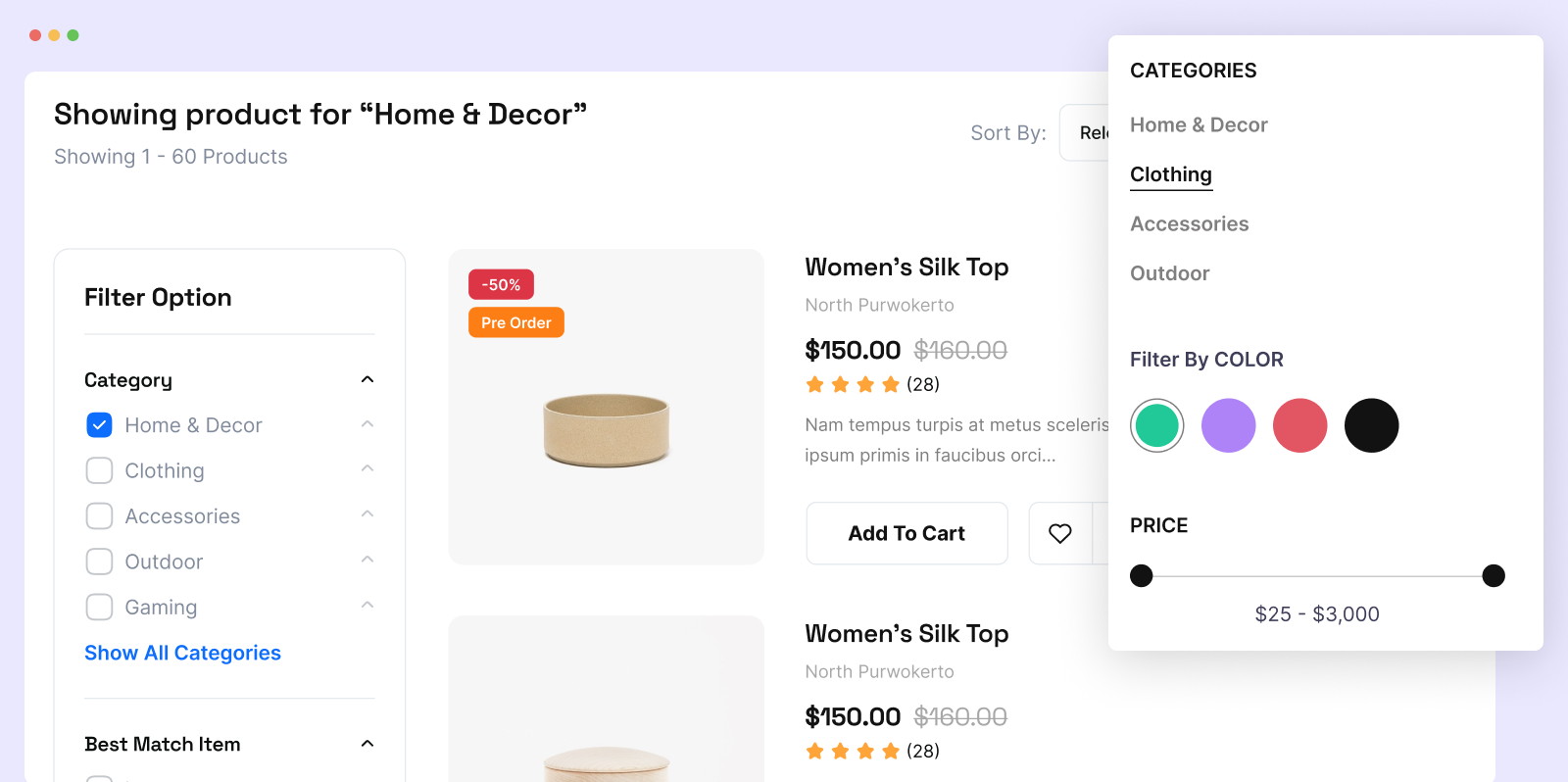1568x782 pixels.
Task: Click second product's star rating
Action: [852, 751]
